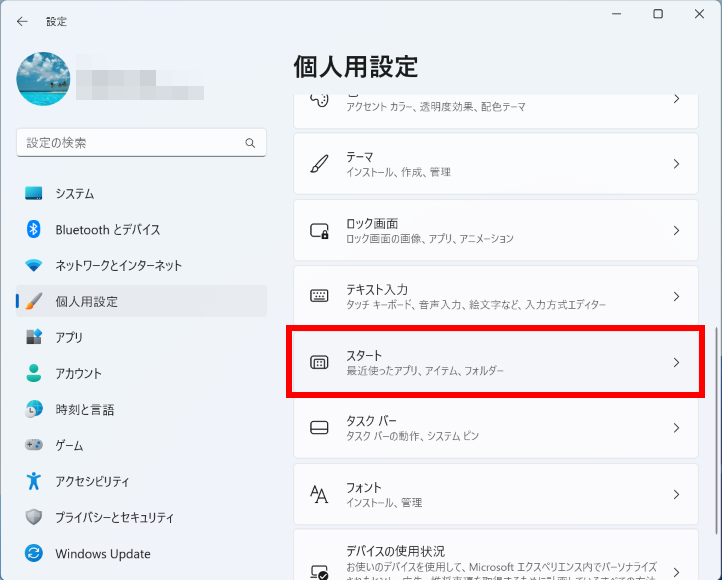722x580 pixels.
Task: Click chevron on フォント row
Action: tap(676, 494)
